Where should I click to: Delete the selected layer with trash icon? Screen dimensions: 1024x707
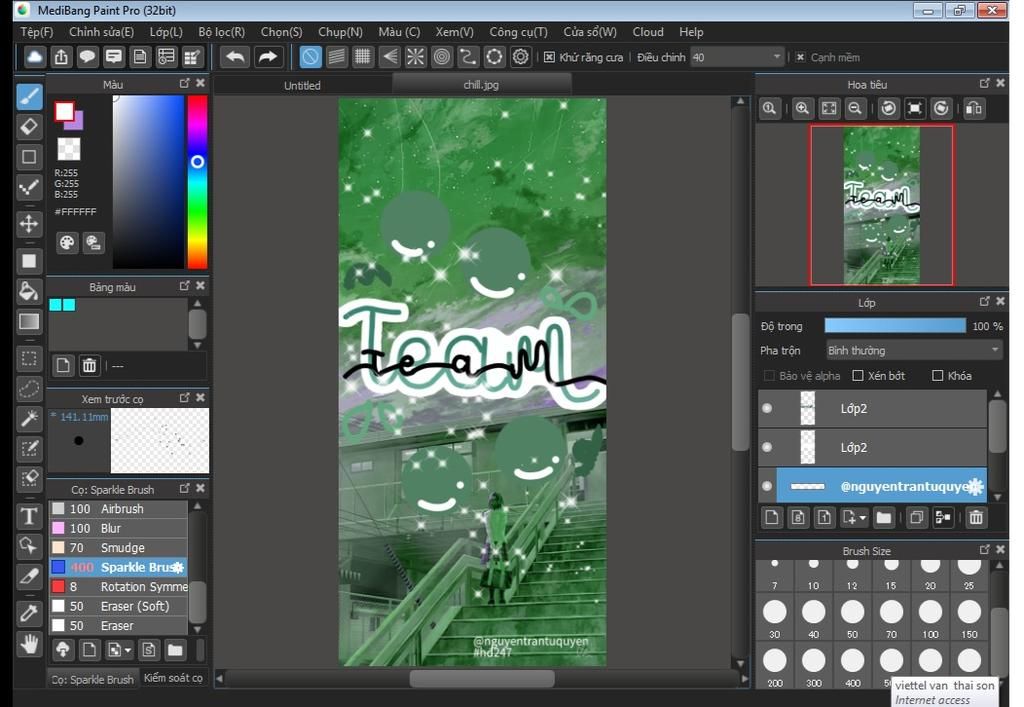976,518
